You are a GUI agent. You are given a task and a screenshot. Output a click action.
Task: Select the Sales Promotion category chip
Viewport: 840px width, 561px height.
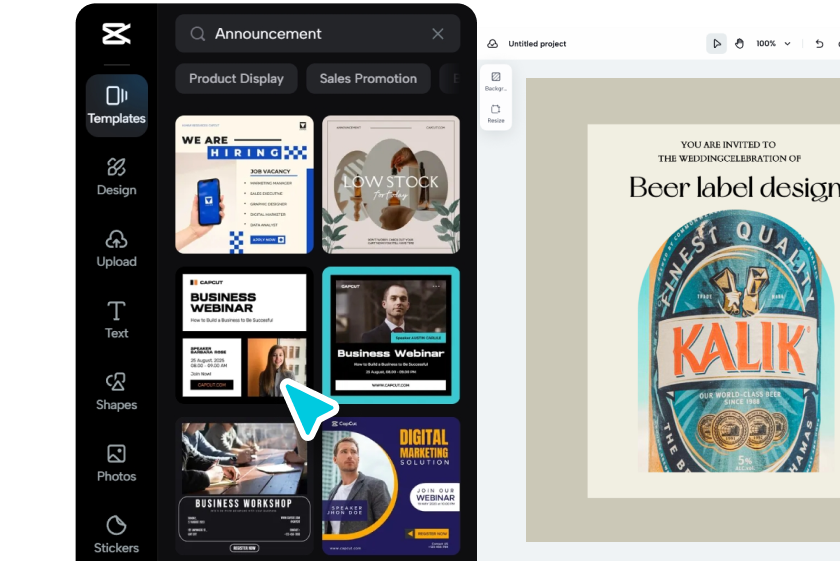tap(368, 79)
